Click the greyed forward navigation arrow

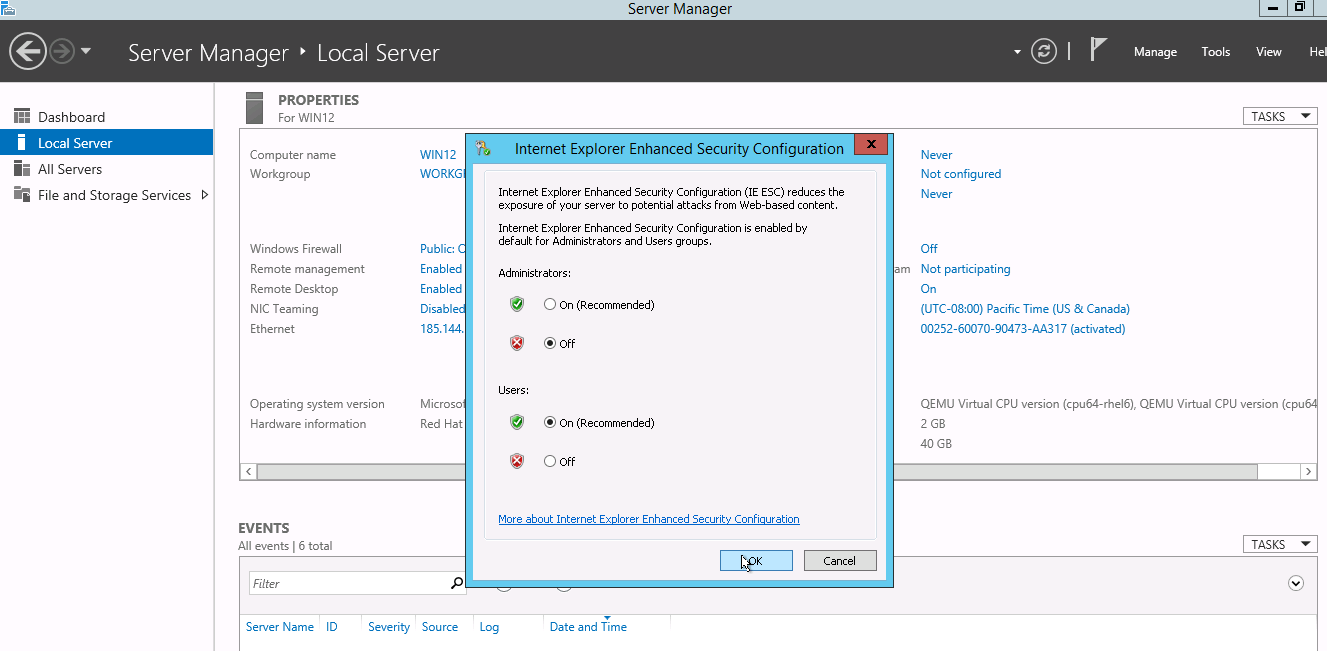click(x=62, y=51)
